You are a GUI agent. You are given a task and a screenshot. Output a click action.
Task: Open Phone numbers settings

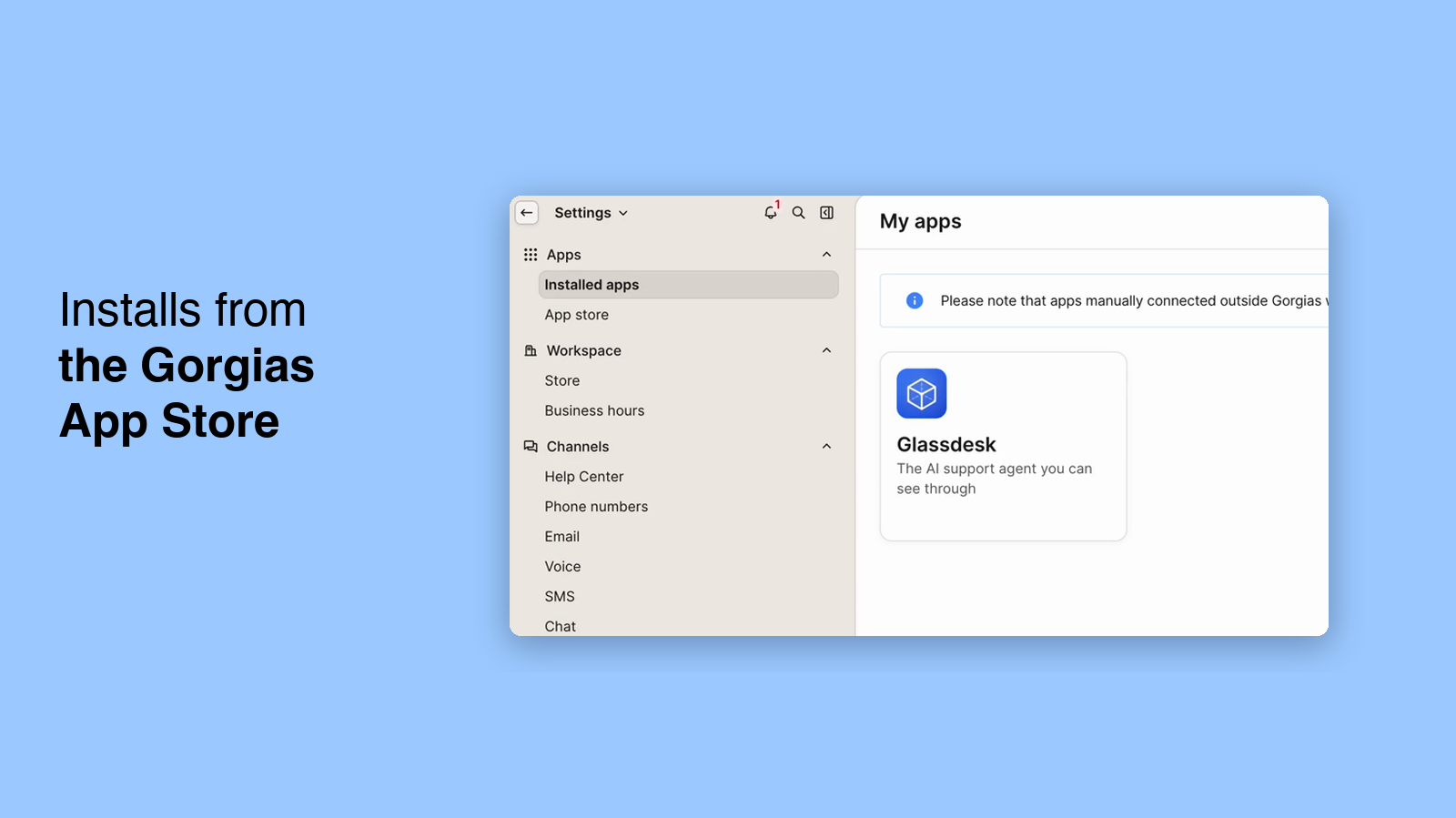click(596, 507)
